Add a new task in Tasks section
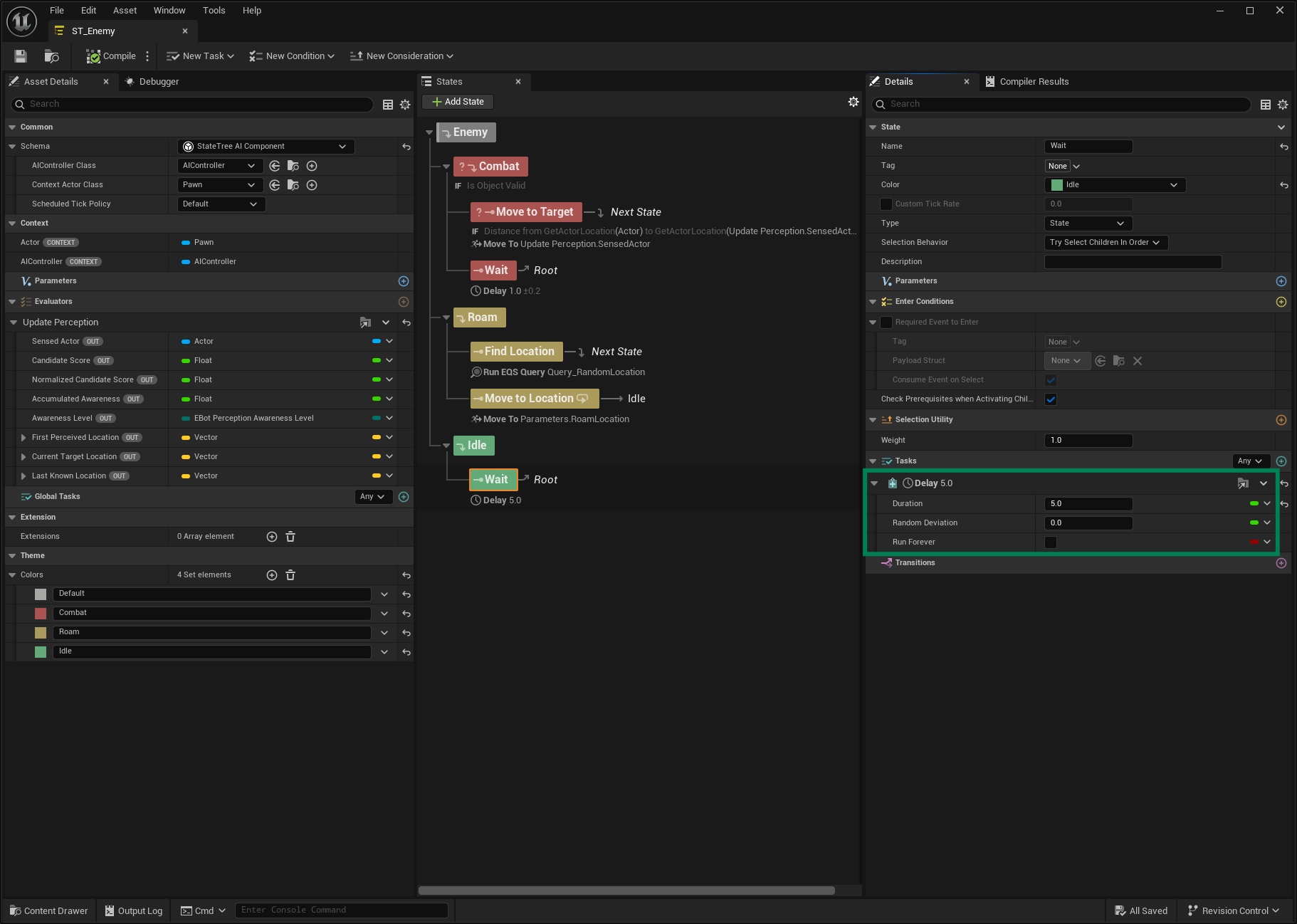Screen dimensions: 1297x924 1281,461
